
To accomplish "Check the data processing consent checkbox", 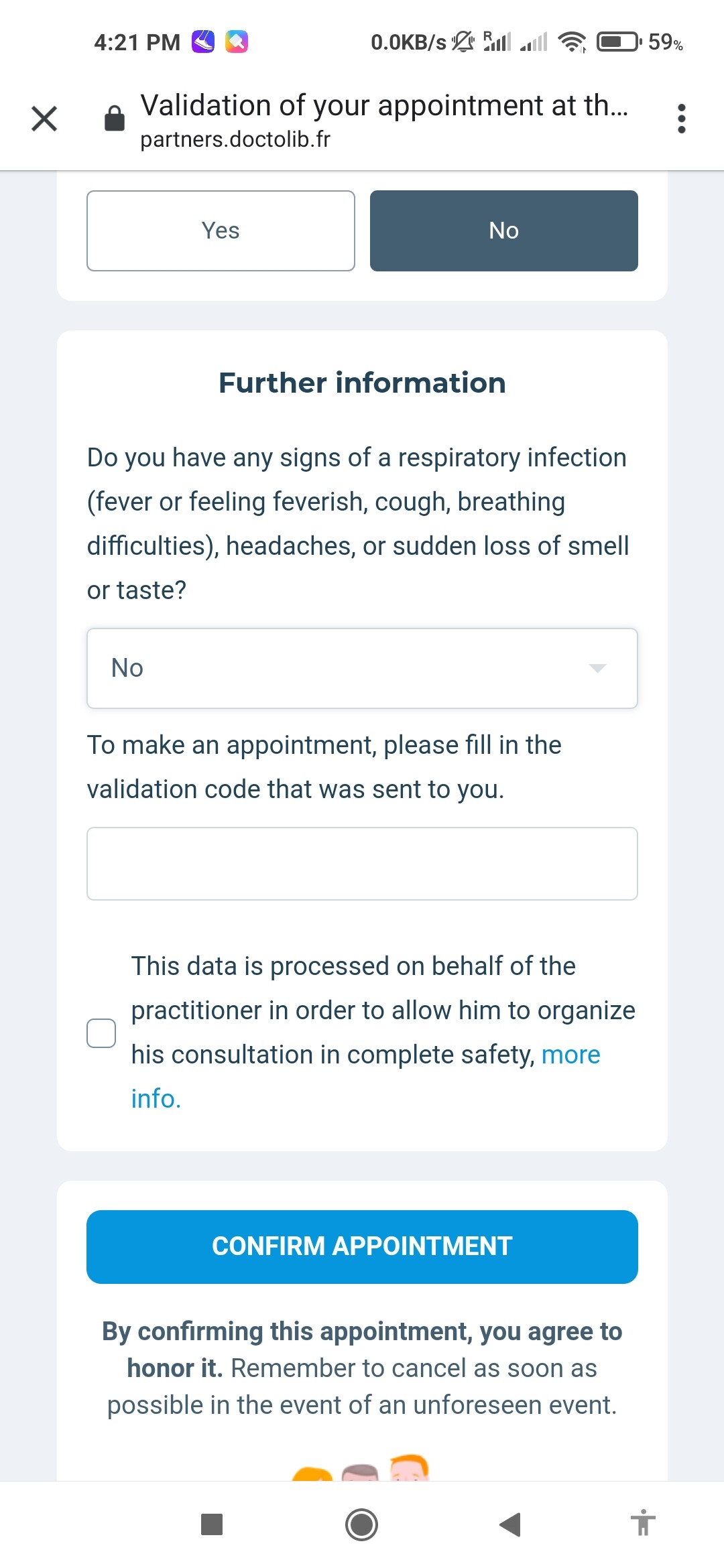I will [x=101, y=1033].
